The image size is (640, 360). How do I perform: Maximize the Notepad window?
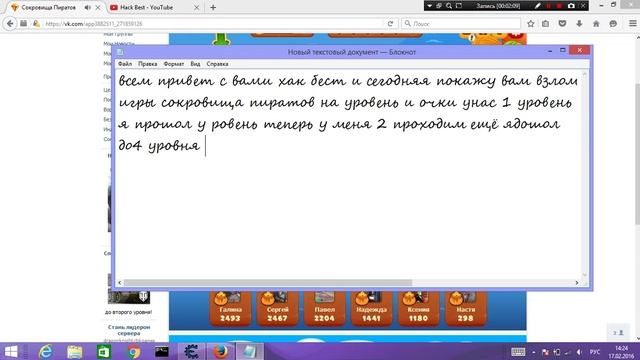tap(562, 50)
